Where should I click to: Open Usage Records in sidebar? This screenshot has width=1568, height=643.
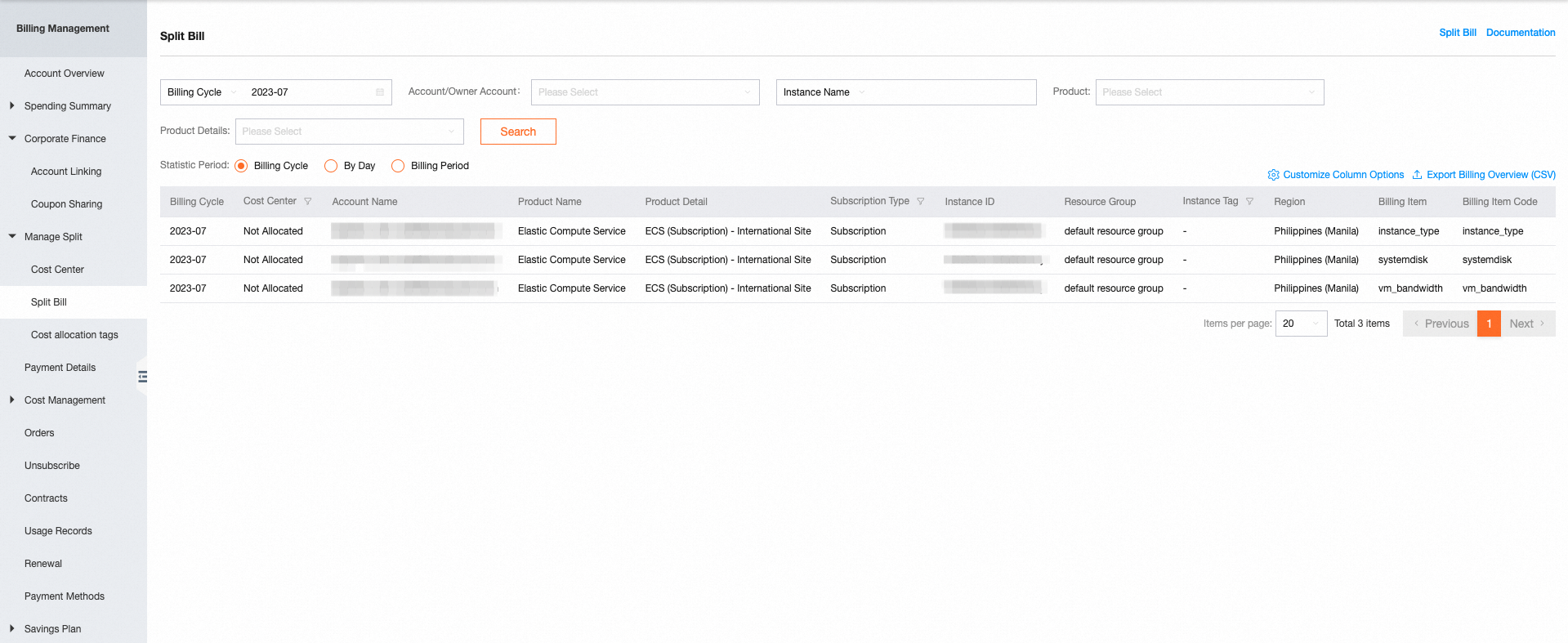58,531
